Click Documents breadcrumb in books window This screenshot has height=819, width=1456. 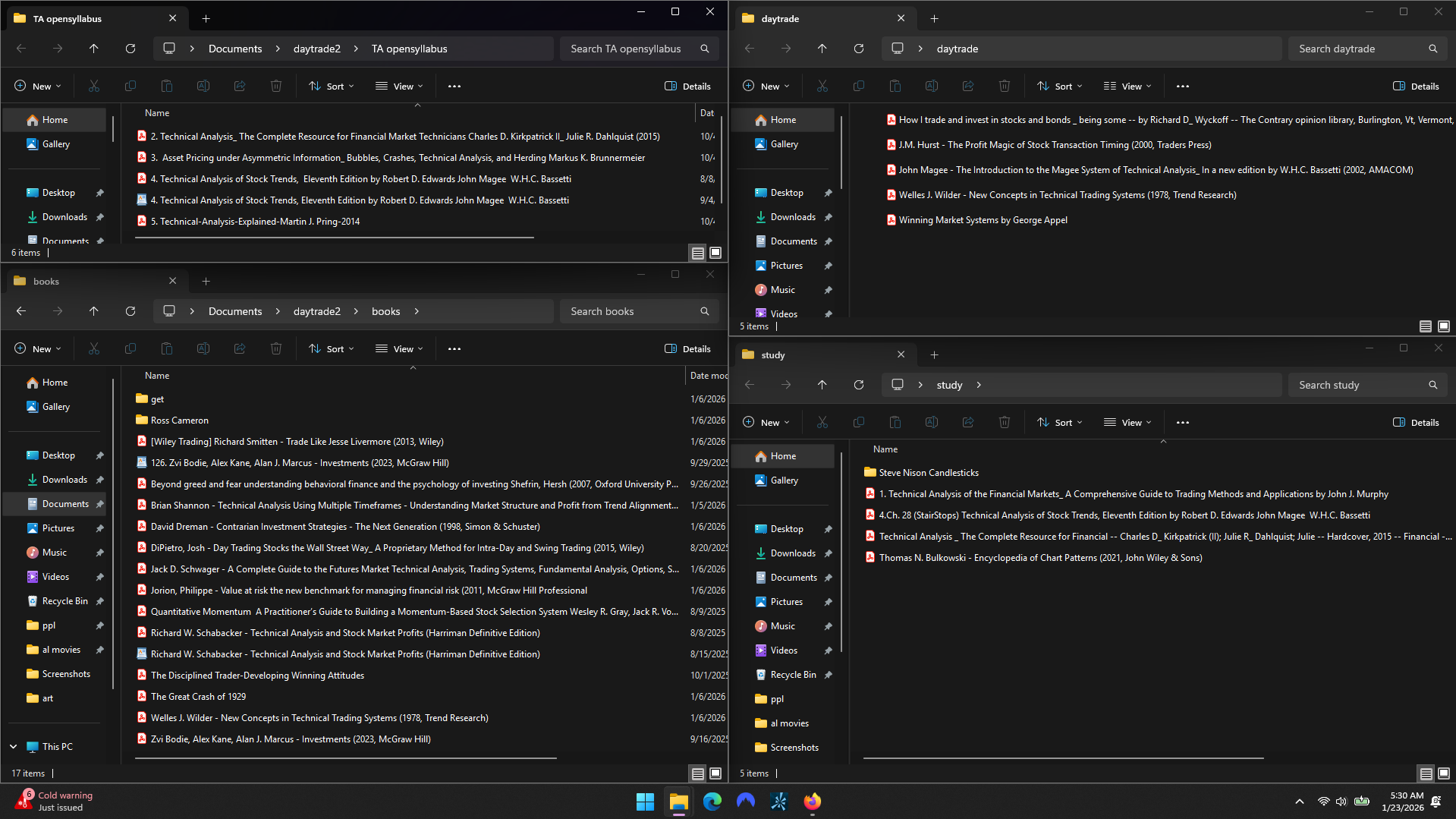pos(235,311)
